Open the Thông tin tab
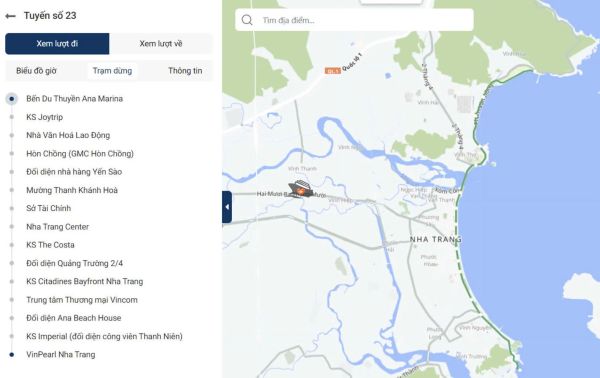Image resolution: width=600 pixels, height=378 pixels. click(185, 71)
